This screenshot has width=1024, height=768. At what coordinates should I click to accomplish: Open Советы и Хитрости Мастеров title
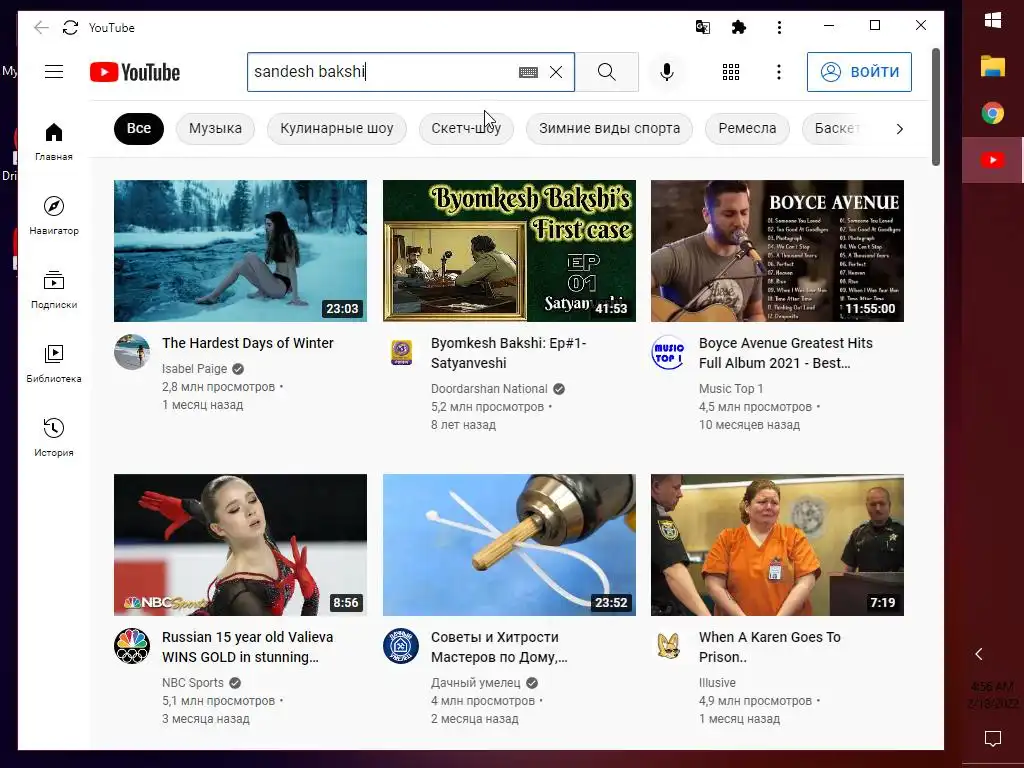[499, 647]
